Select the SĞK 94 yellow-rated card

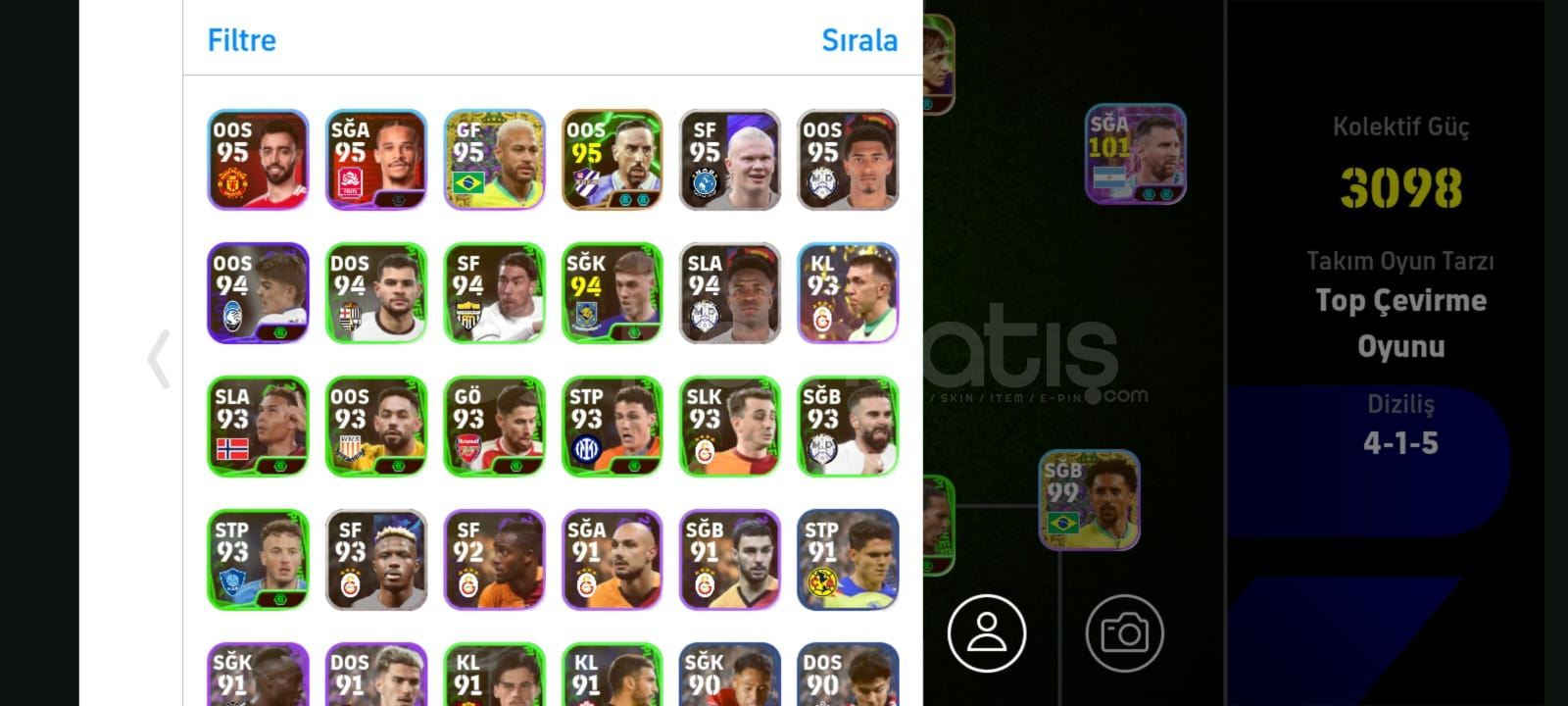612,293
